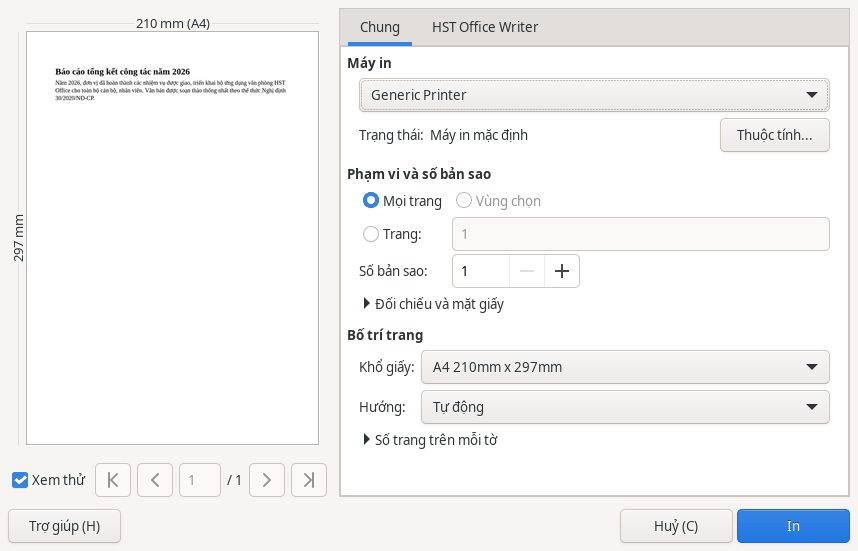This screenshot has width=858, height=551.
Task: Open Generic Printer dropdown
Action: (x=594, y=95)
